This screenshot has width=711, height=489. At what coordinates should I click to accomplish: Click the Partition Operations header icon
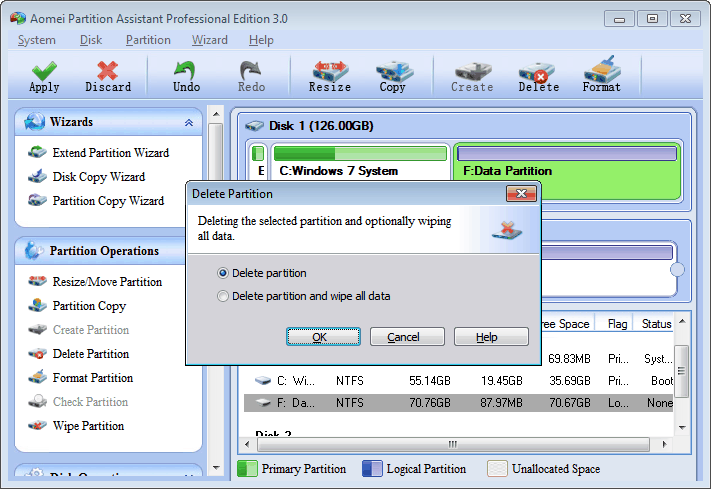[x=34, y=250]
